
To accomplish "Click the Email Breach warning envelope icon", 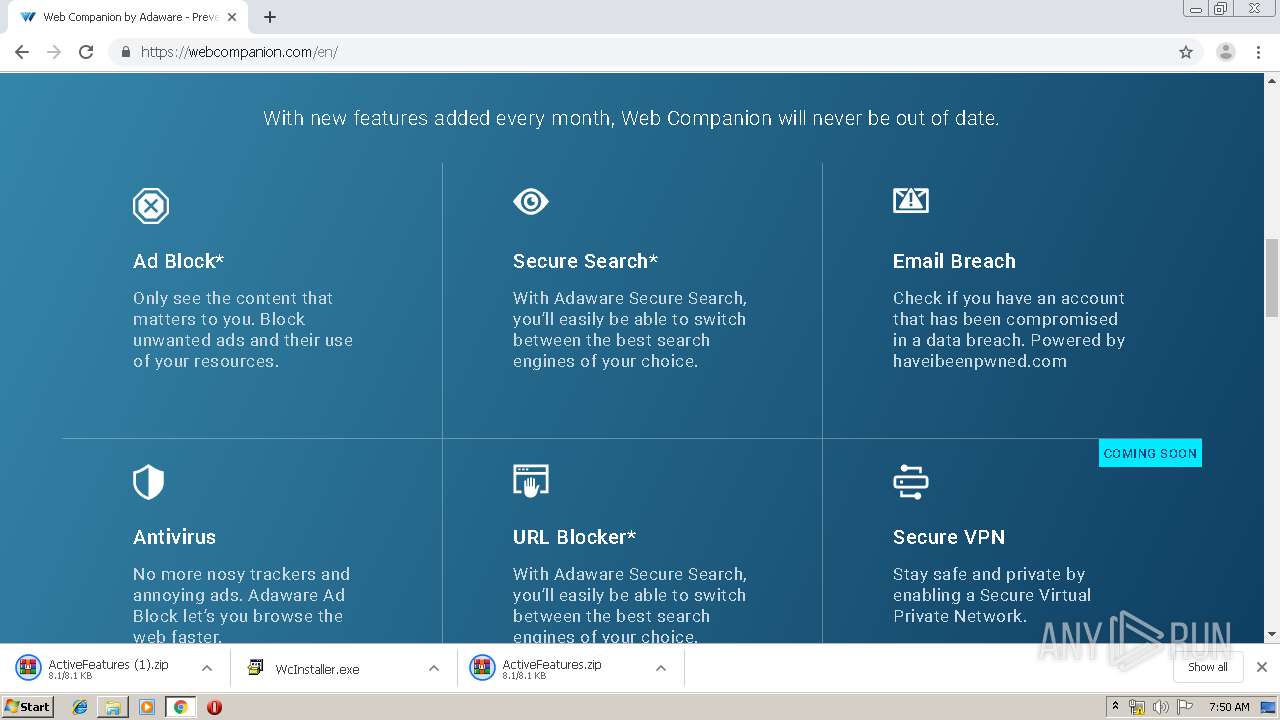I will click(911, 200).
